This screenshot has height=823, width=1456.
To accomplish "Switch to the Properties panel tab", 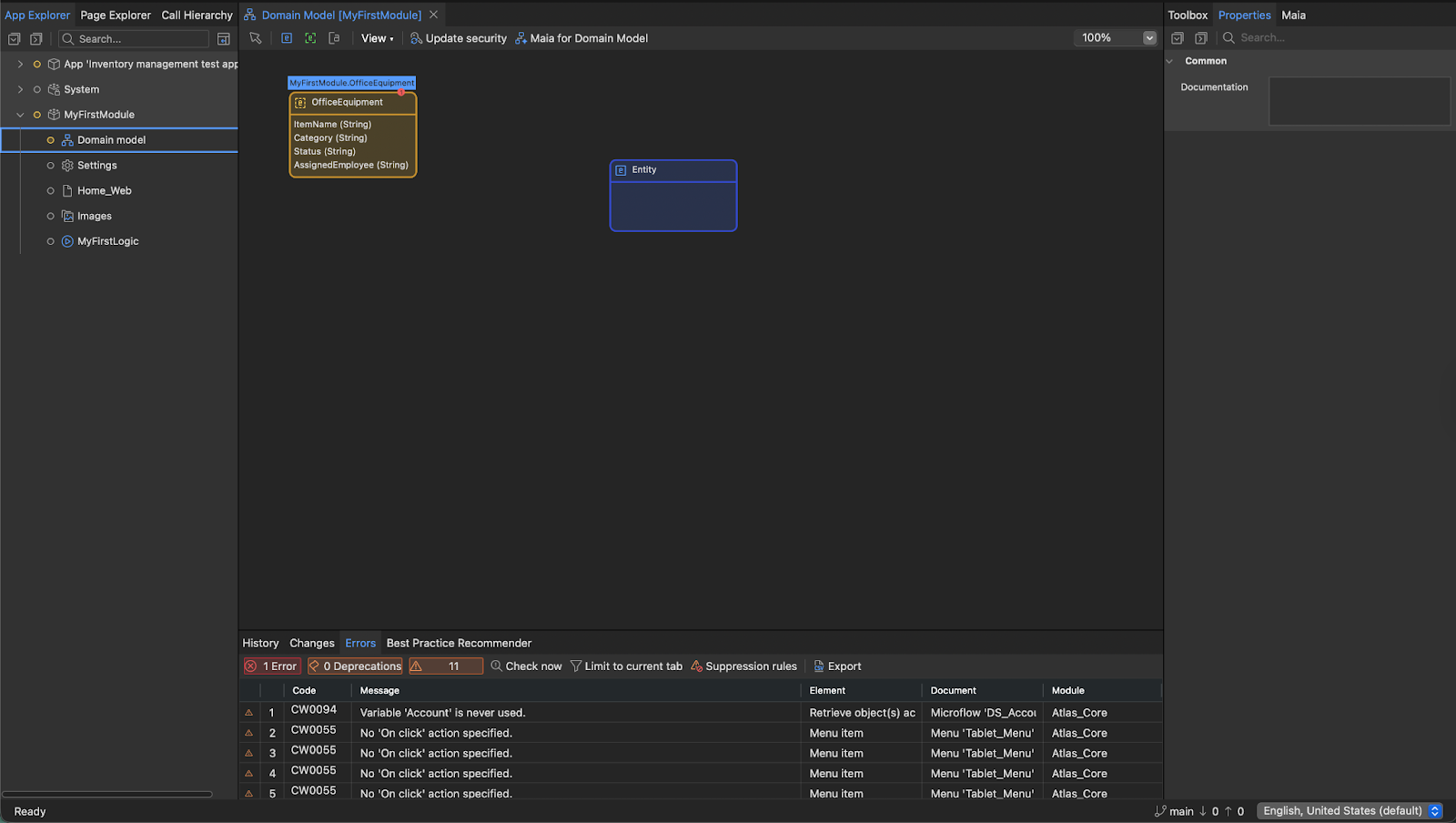I will tap(1244, 15).
